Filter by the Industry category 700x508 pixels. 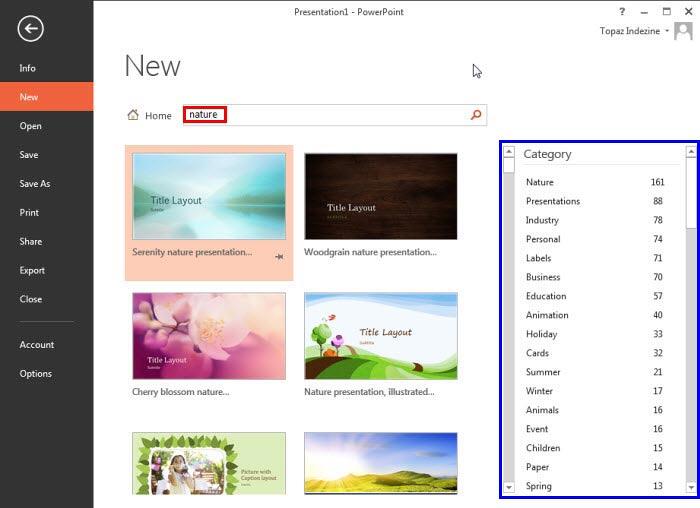click(x=542, y=220)
